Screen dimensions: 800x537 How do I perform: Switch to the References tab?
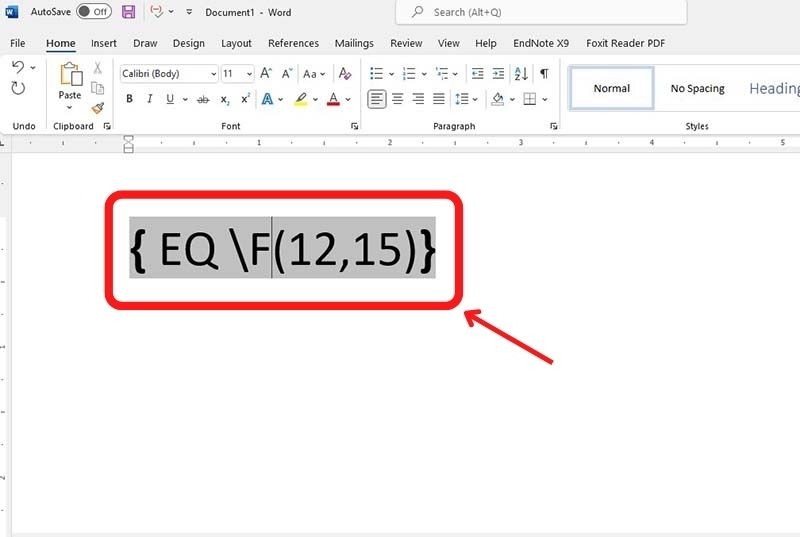[x=293, y=43]
